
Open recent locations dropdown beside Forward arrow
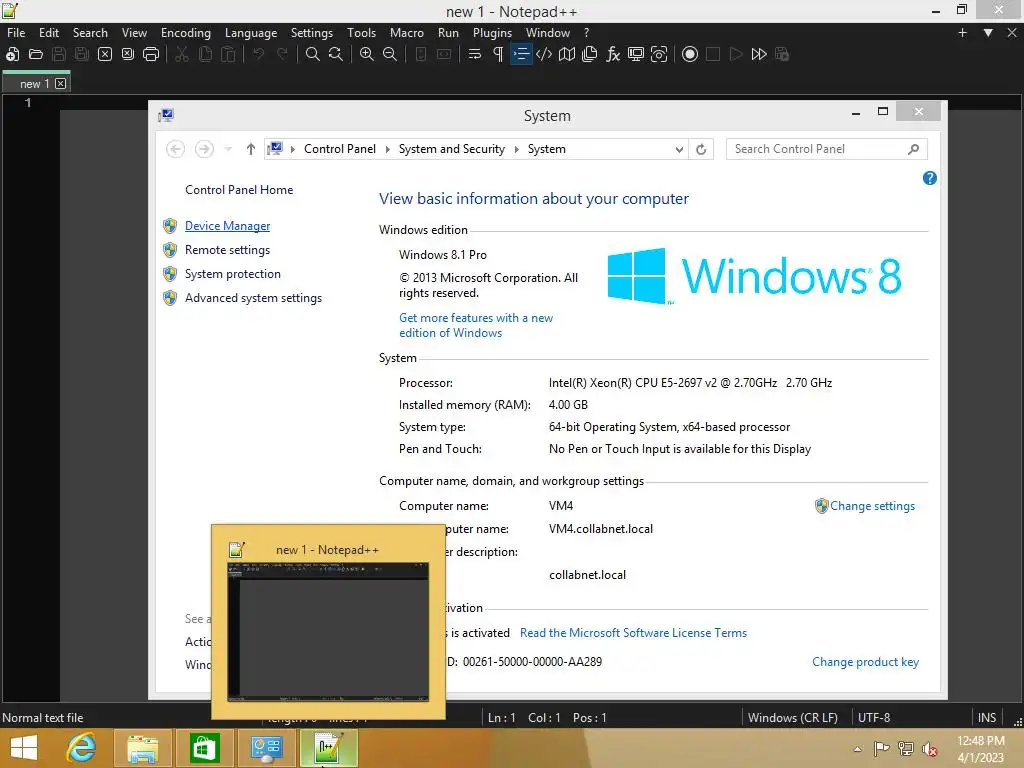coord(228,149)
